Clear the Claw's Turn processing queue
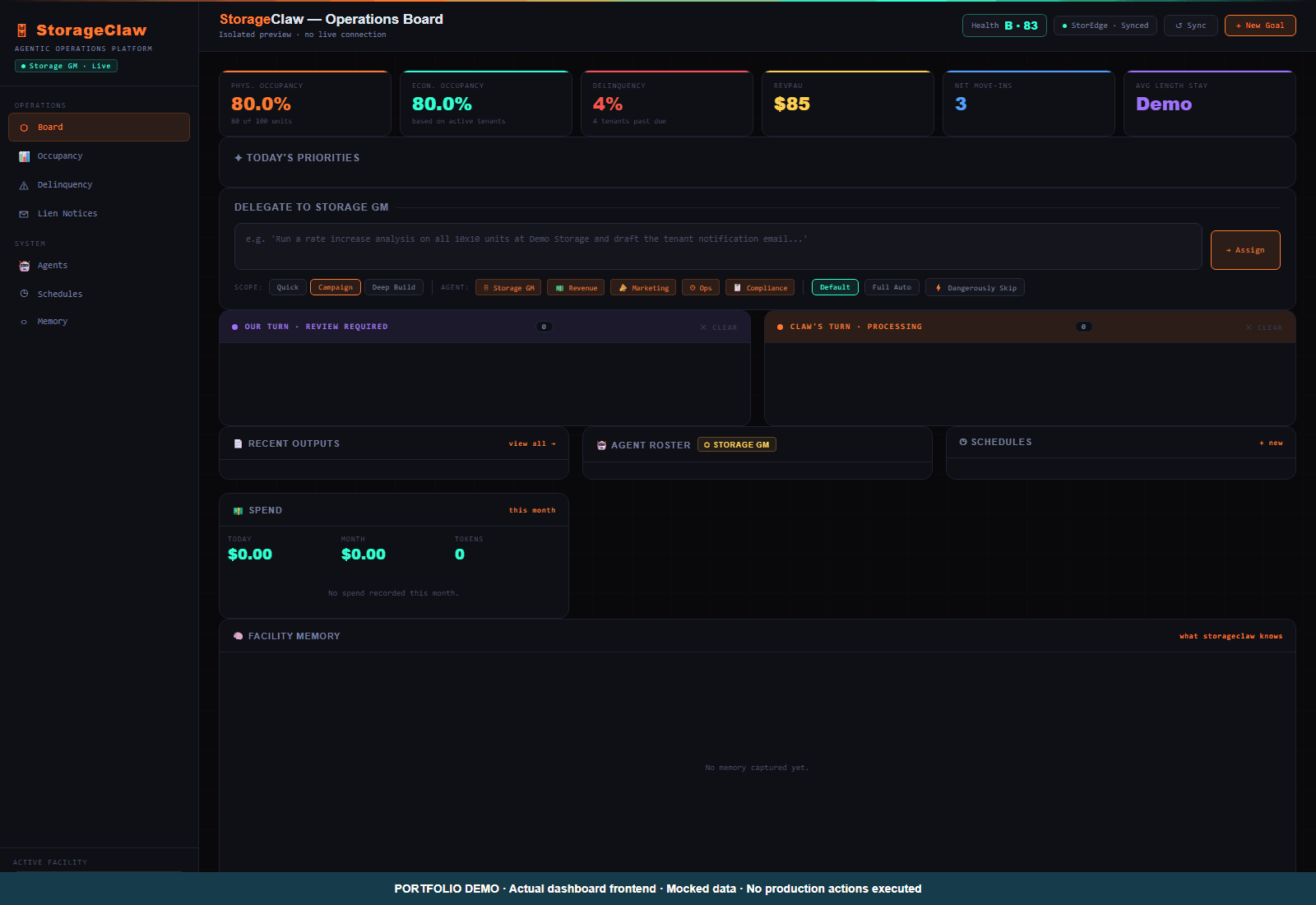The width and height of the screenshot is (1316, 905). 1263,327
